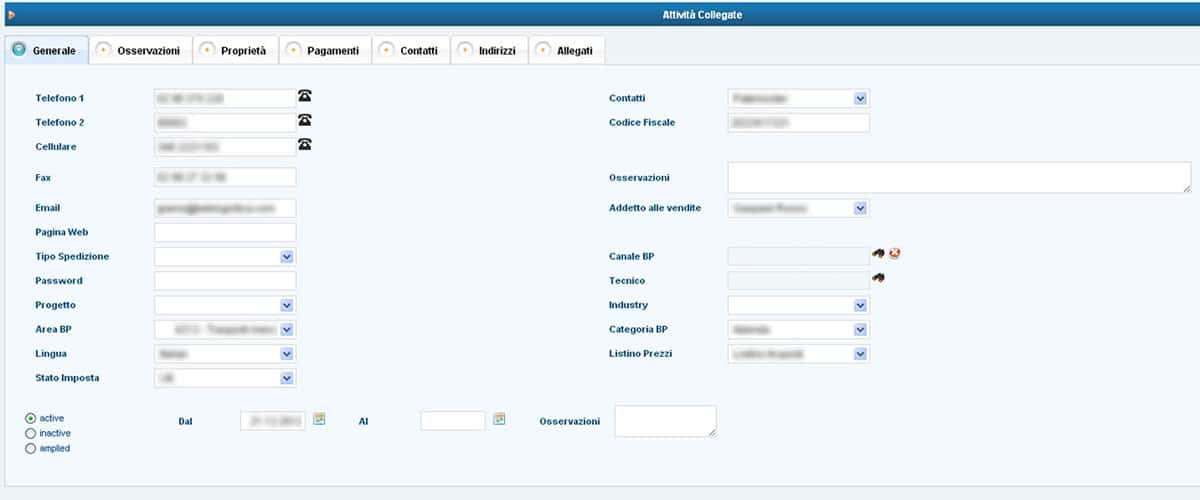Open the Allegati tab
The image size is (1200, 500).
(567, 51)
